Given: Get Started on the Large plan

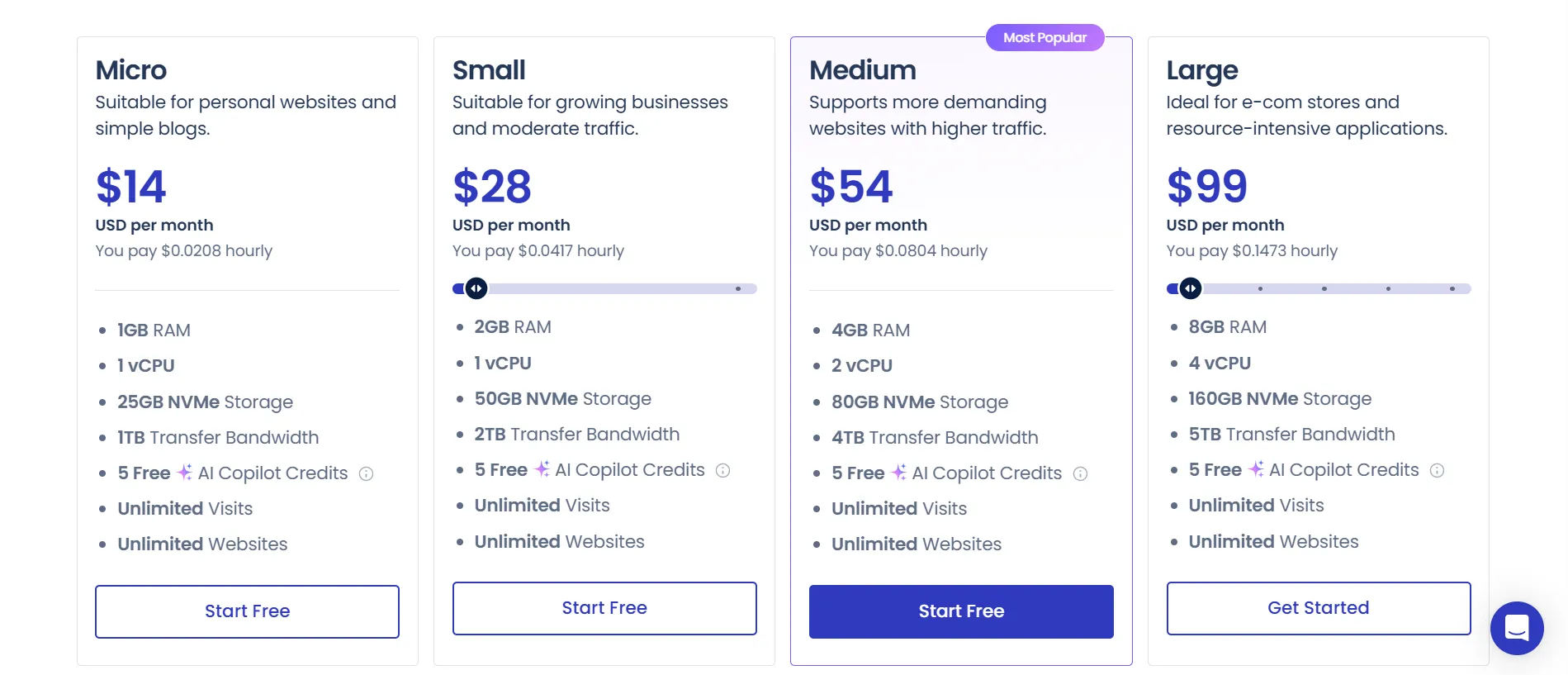Looking at the screenshot, I should pos(1318,608).
